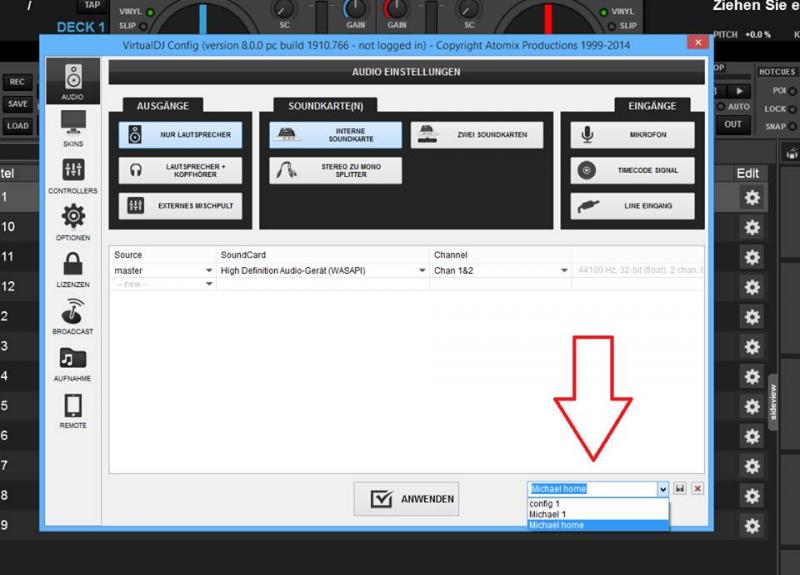This screenshot has width=800, height=575.
Task: Open the Controllers sidebar section
Action: click(x=73, y=176)
